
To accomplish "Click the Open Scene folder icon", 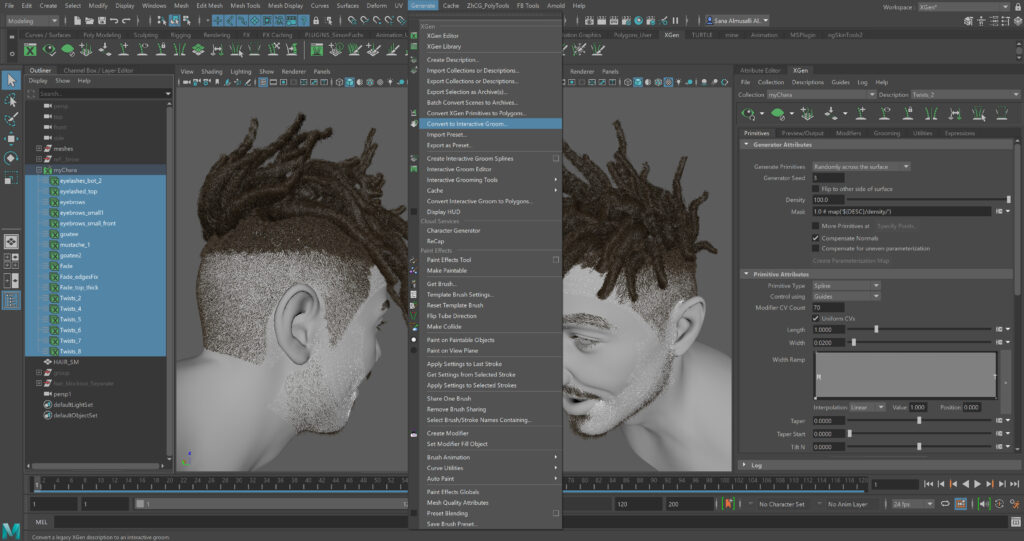I will coord(89,21).
